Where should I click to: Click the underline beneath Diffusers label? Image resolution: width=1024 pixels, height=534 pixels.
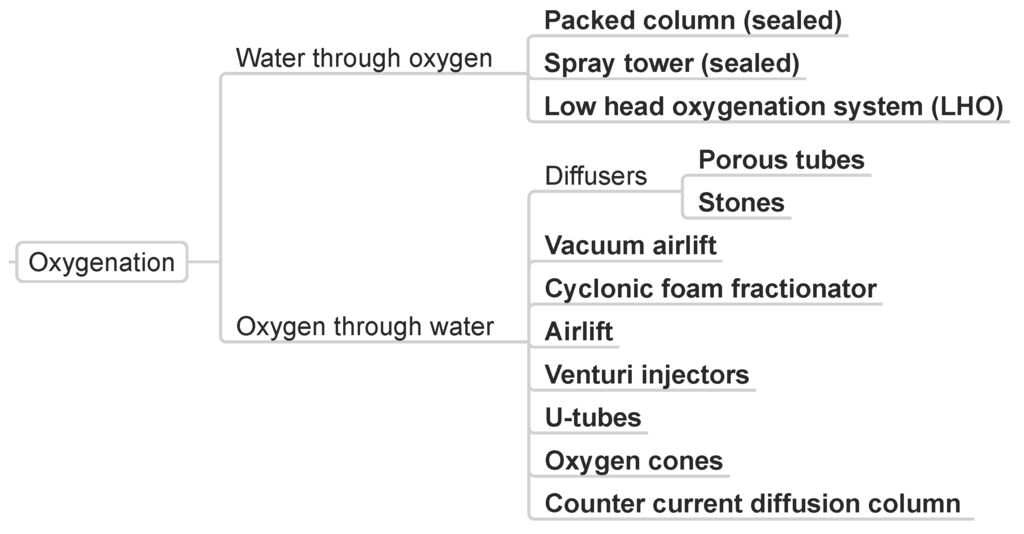606,191
